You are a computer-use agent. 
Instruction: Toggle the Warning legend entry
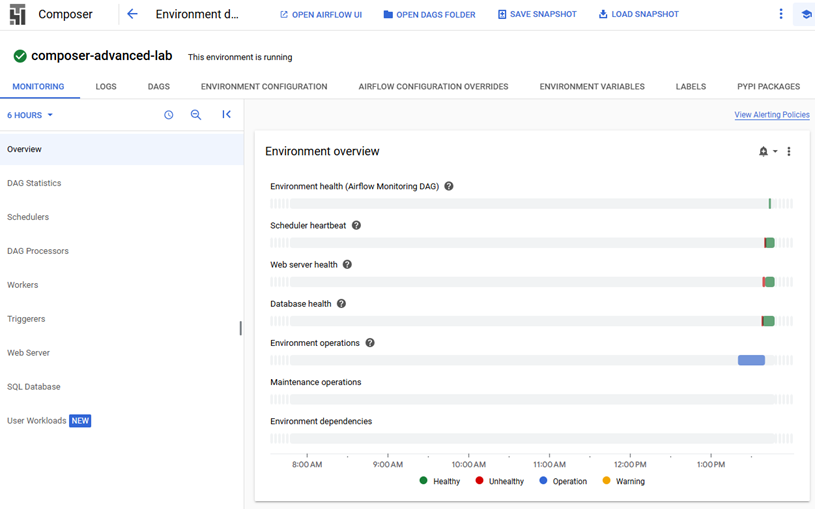[x=623, y=481]
